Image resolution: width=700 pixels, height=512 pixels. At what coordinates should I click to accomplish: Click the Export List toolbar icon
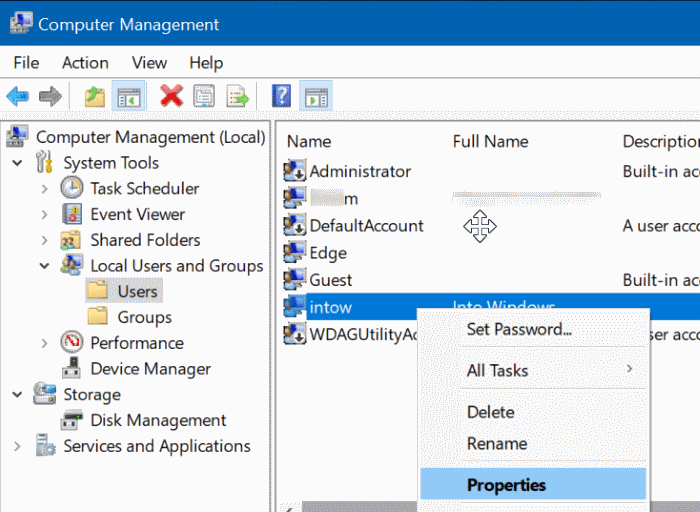pyautogui.click(x=237, y=96)
